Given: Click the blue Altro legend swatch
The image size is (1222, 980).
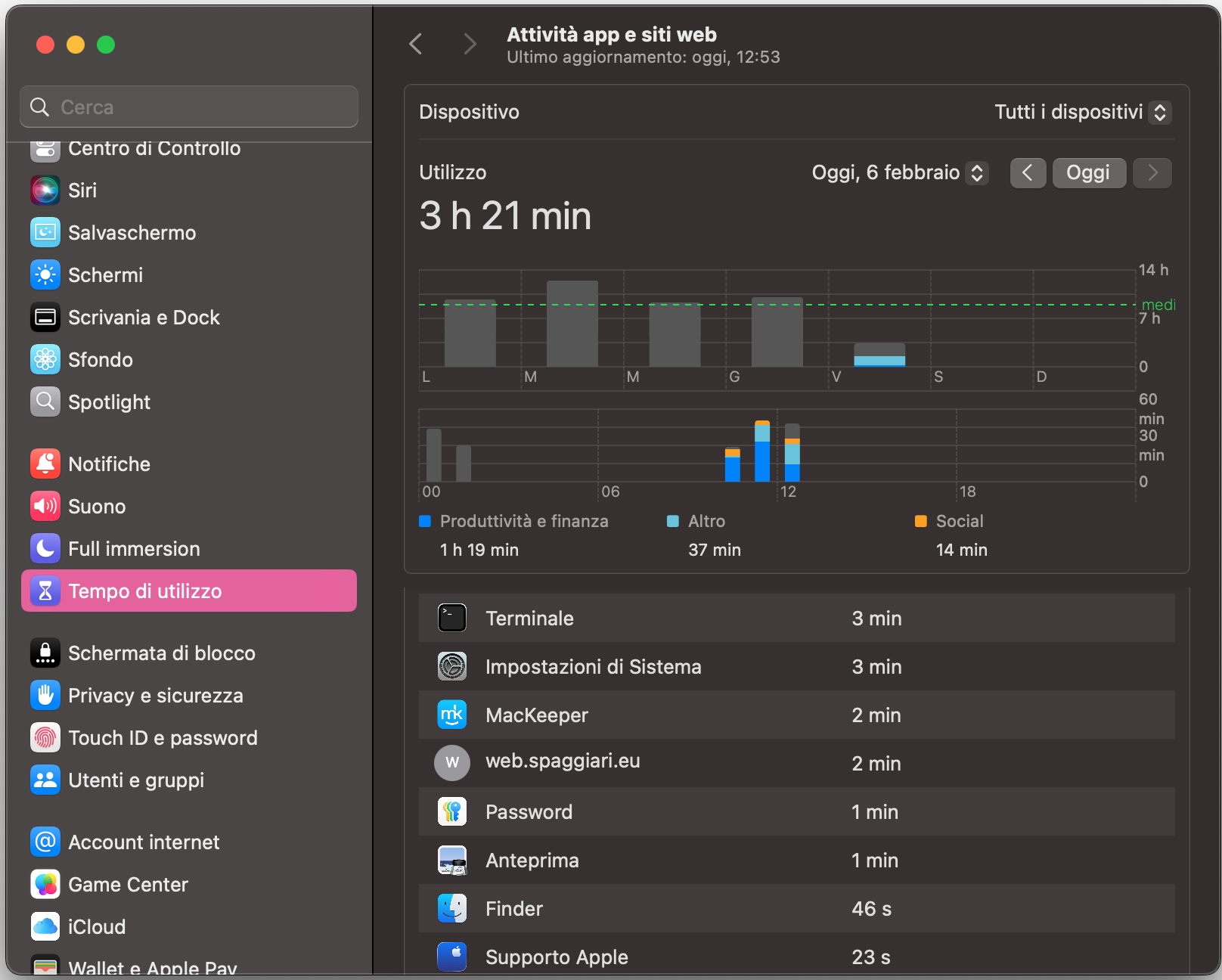Looking at the screenshot, I should pyautogui.click(x=671, y=521).
